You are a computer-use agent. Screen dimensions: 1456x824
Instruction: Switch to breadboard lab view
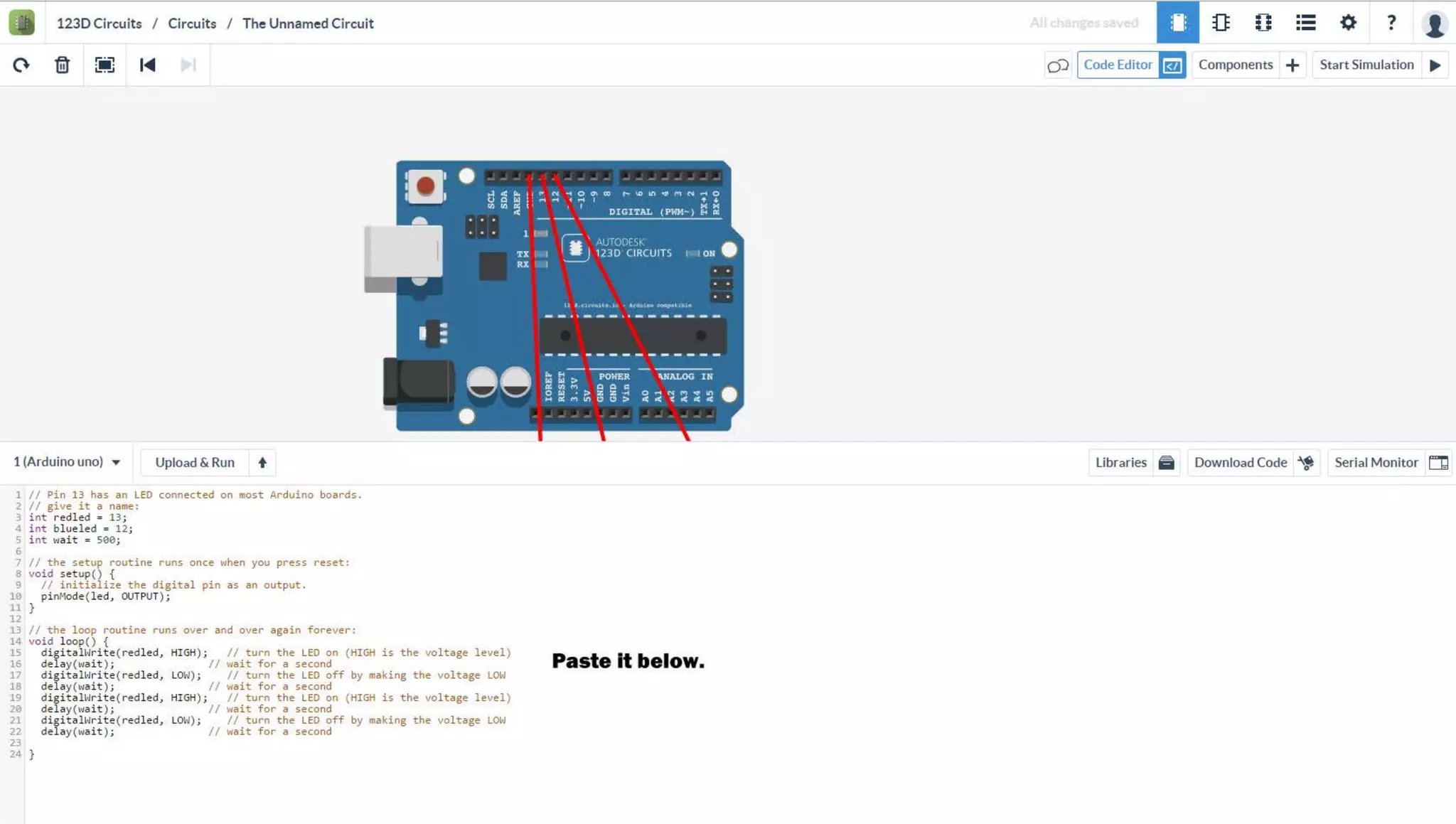[1178, 23]
